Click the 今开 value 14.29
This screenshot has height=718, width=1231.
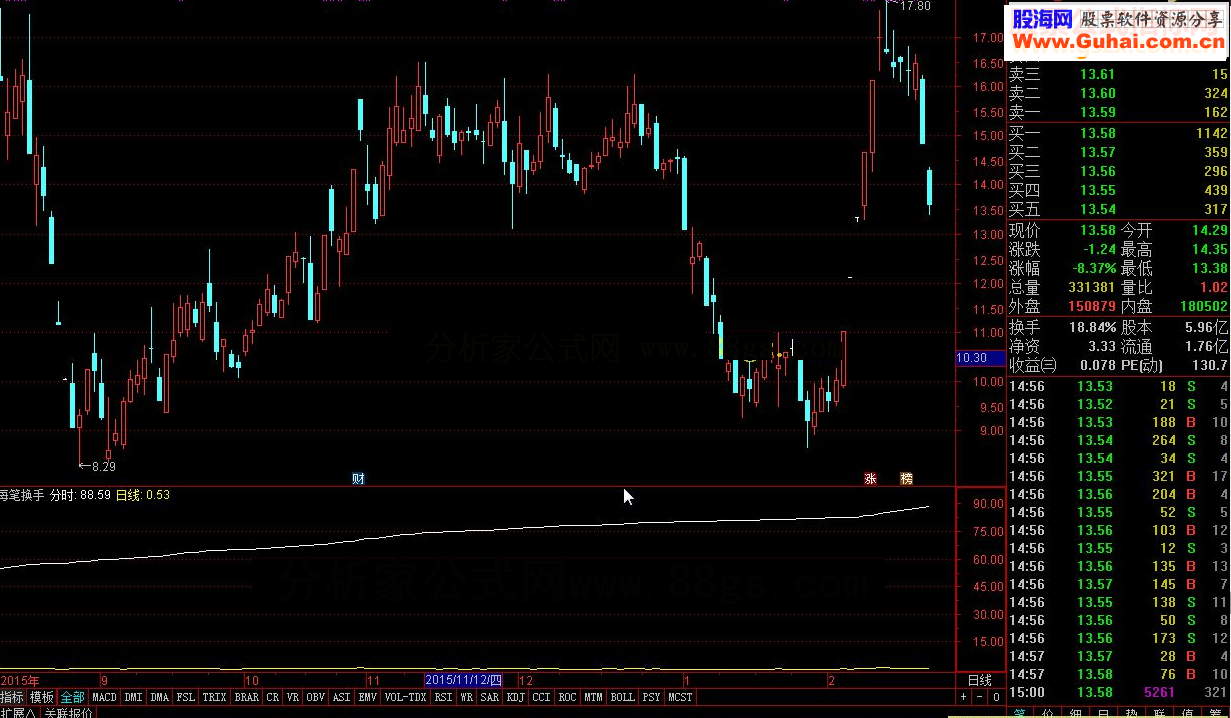1209,231
